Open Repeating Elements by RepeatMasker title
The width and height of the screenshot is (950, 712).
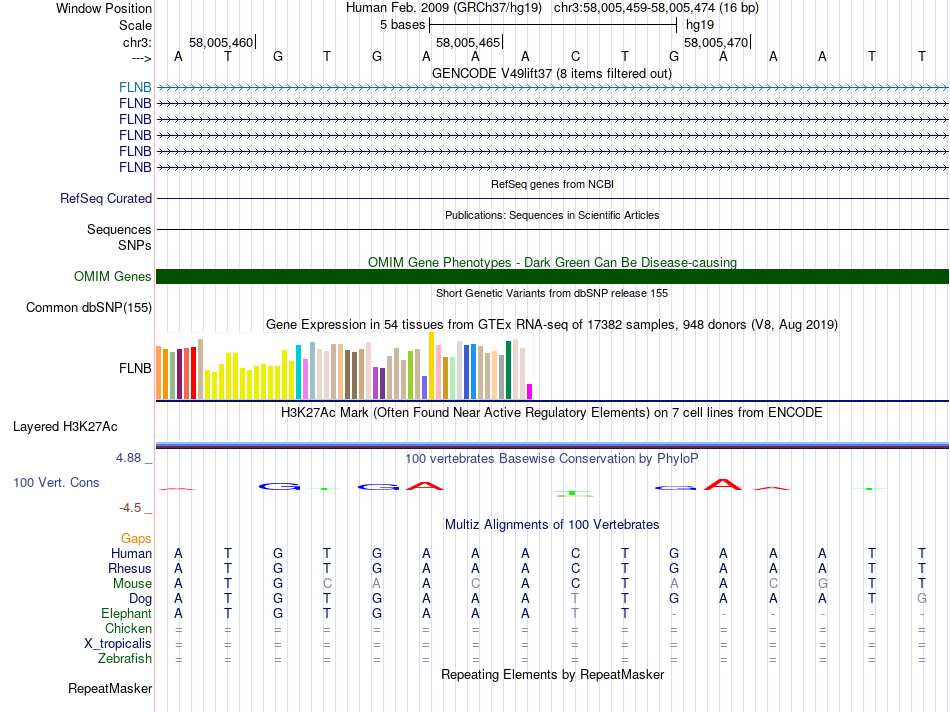(x=553, y=674)
